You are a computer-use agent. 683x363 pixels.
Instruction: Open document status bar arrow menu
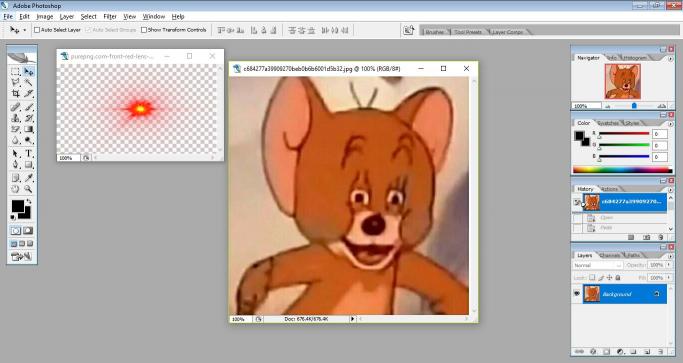click(352, 319)
